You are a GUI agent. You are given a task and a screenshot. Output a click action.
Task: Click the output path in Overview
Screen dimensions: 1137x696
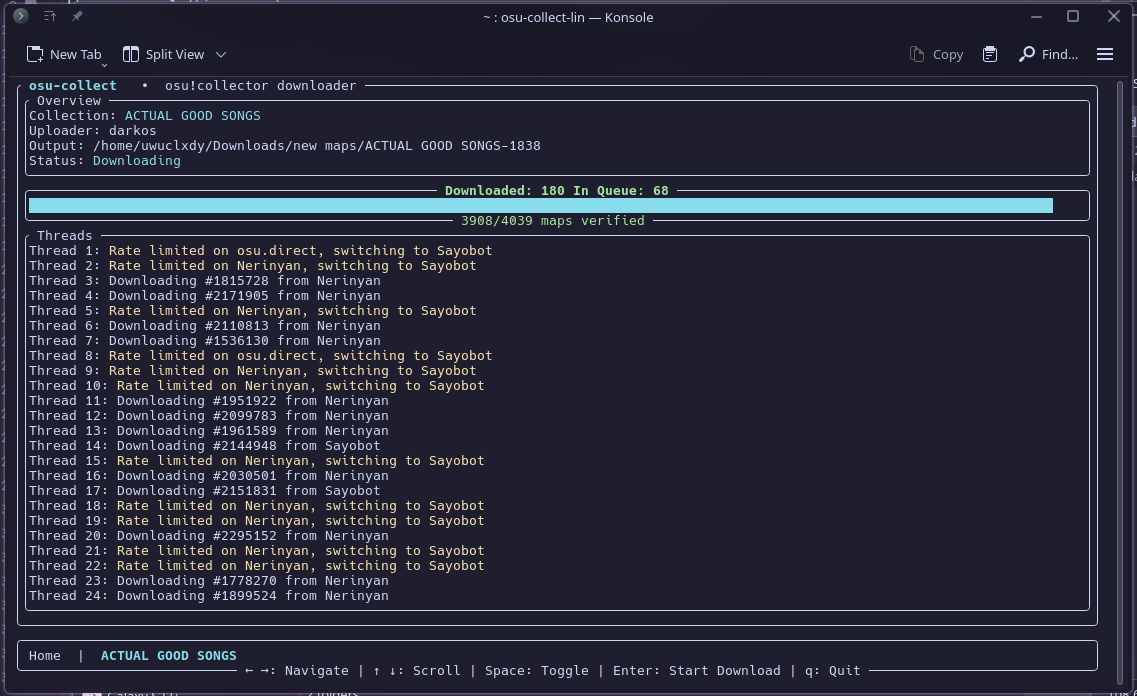[316, 146]
